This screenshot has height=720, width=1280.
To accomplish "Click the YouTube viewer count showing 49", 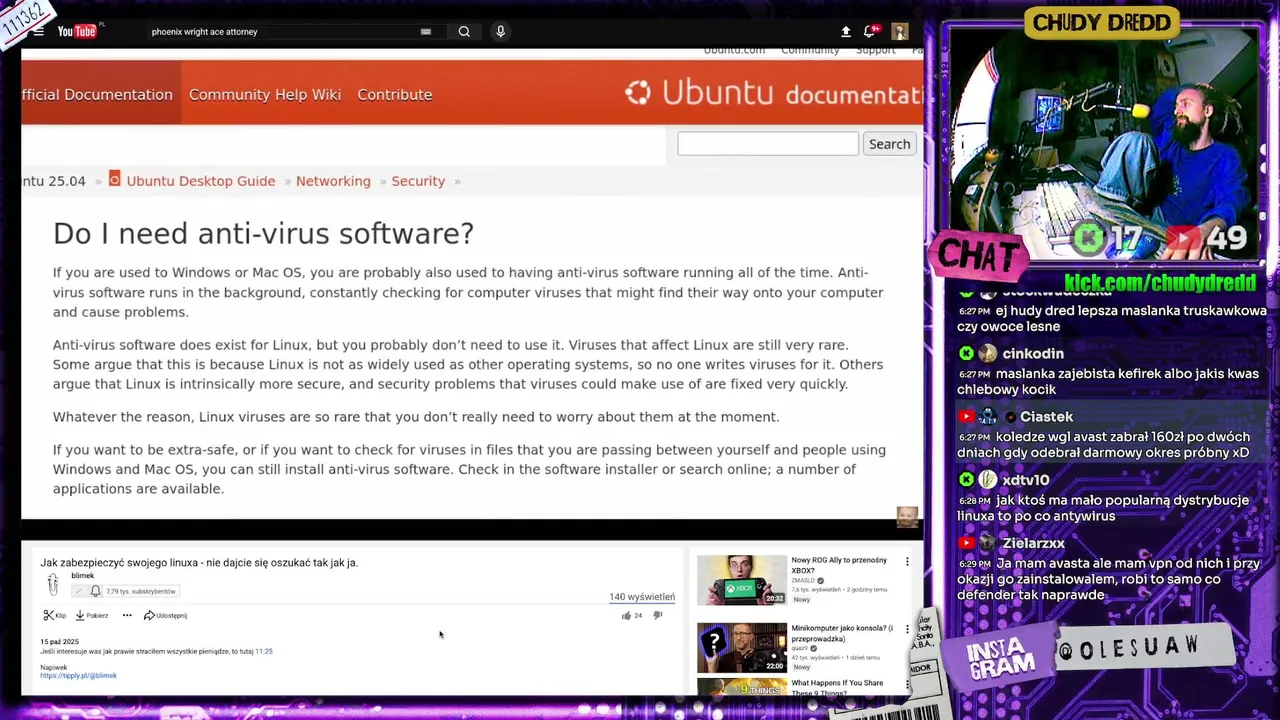I will pyautogui.click(x=1204, y=238).
